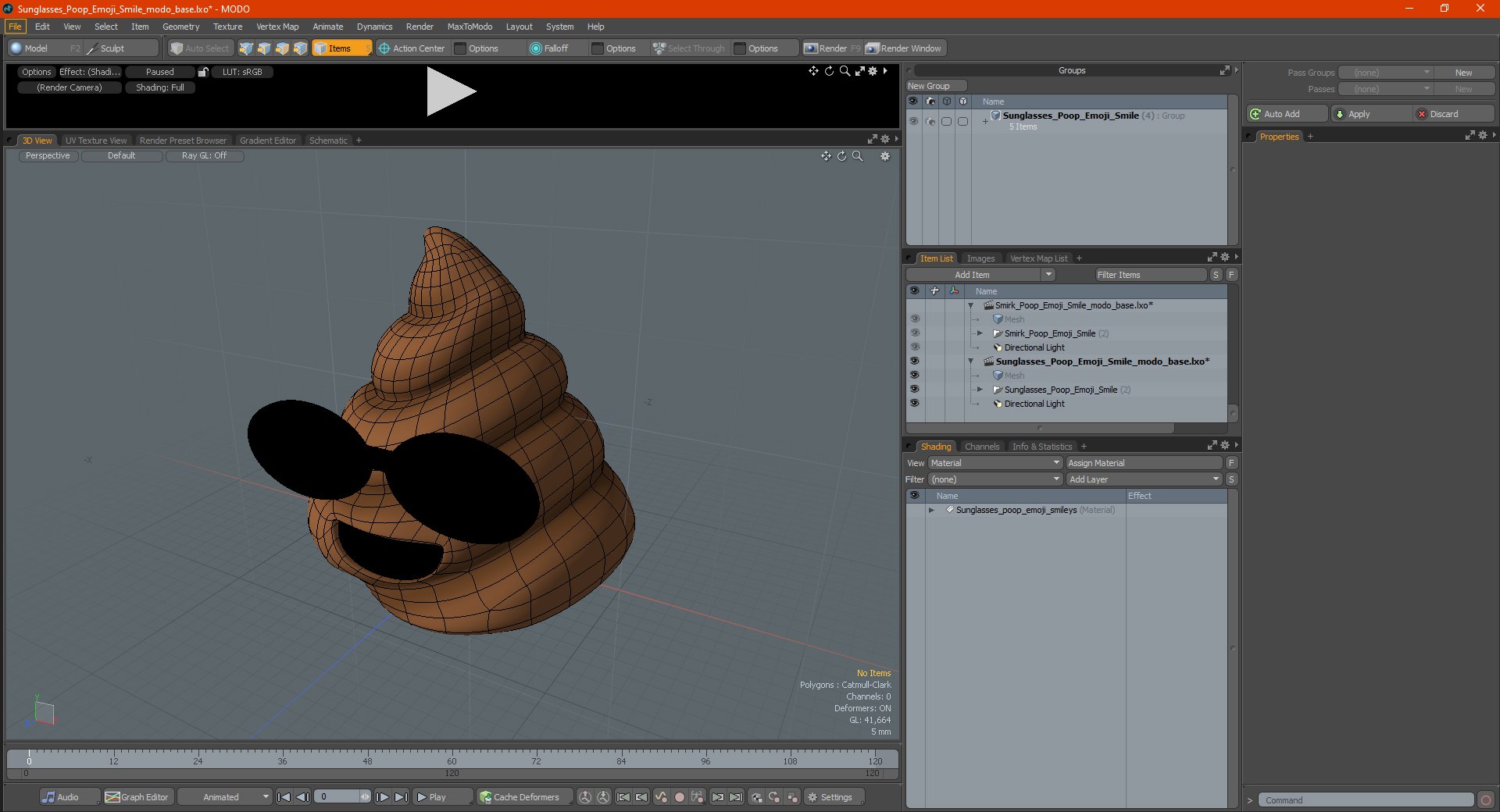
Task: Open the Animated keying mode dropdown
Action: pos(224,797)
